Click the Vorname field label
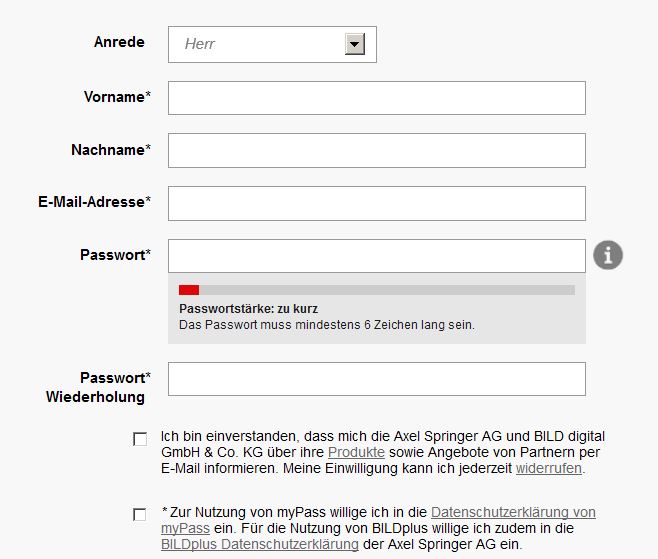This screenshot has width=658, height=559. (117, 97)
